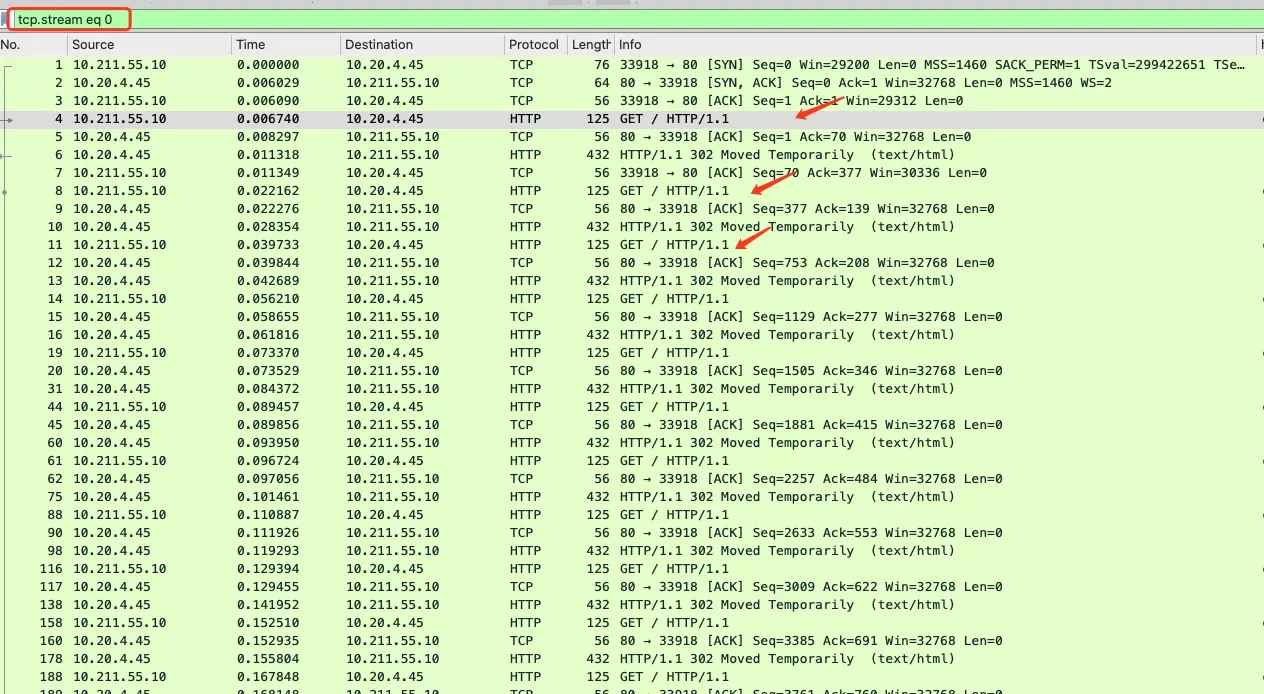Sort packets by the No. column header
Viewport: 1264px width, 694px height.
[33, 45]
